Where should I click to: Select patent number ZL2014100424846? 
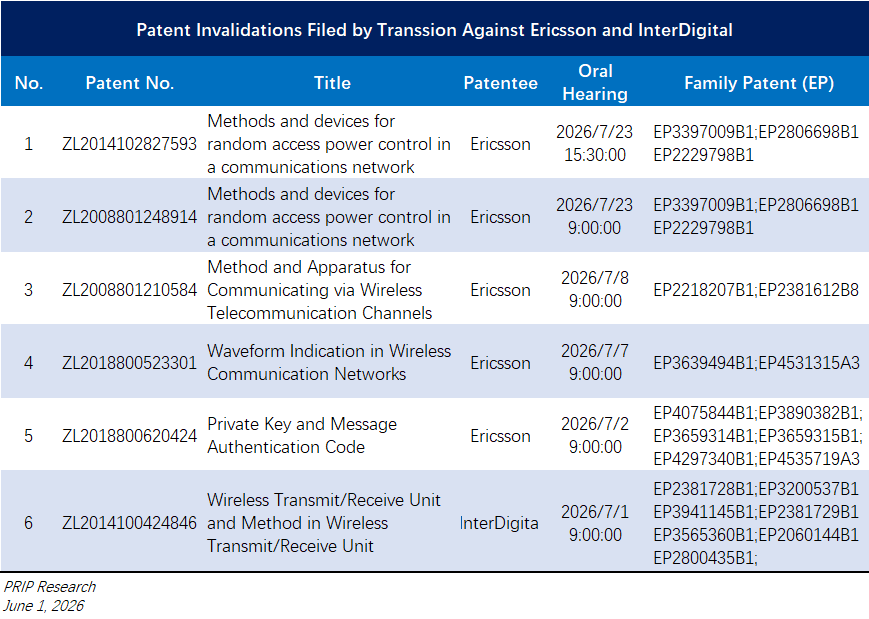pyautogui.click(x=129, y=523)
